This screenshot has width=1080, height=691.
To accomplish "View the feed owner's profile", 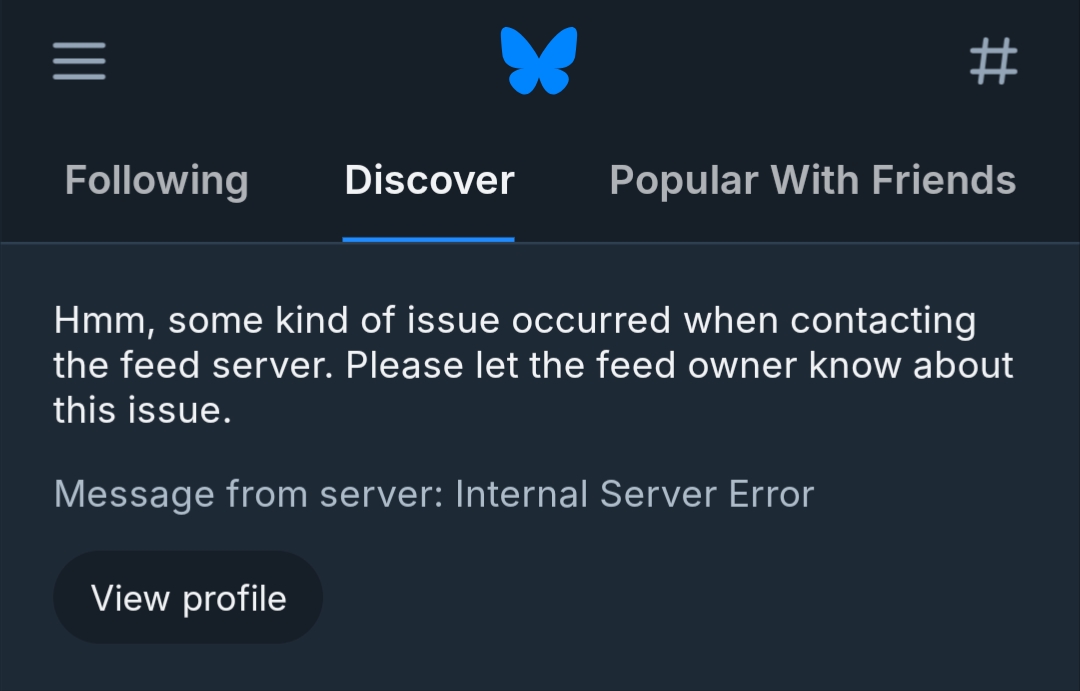I will click(188, 598).
